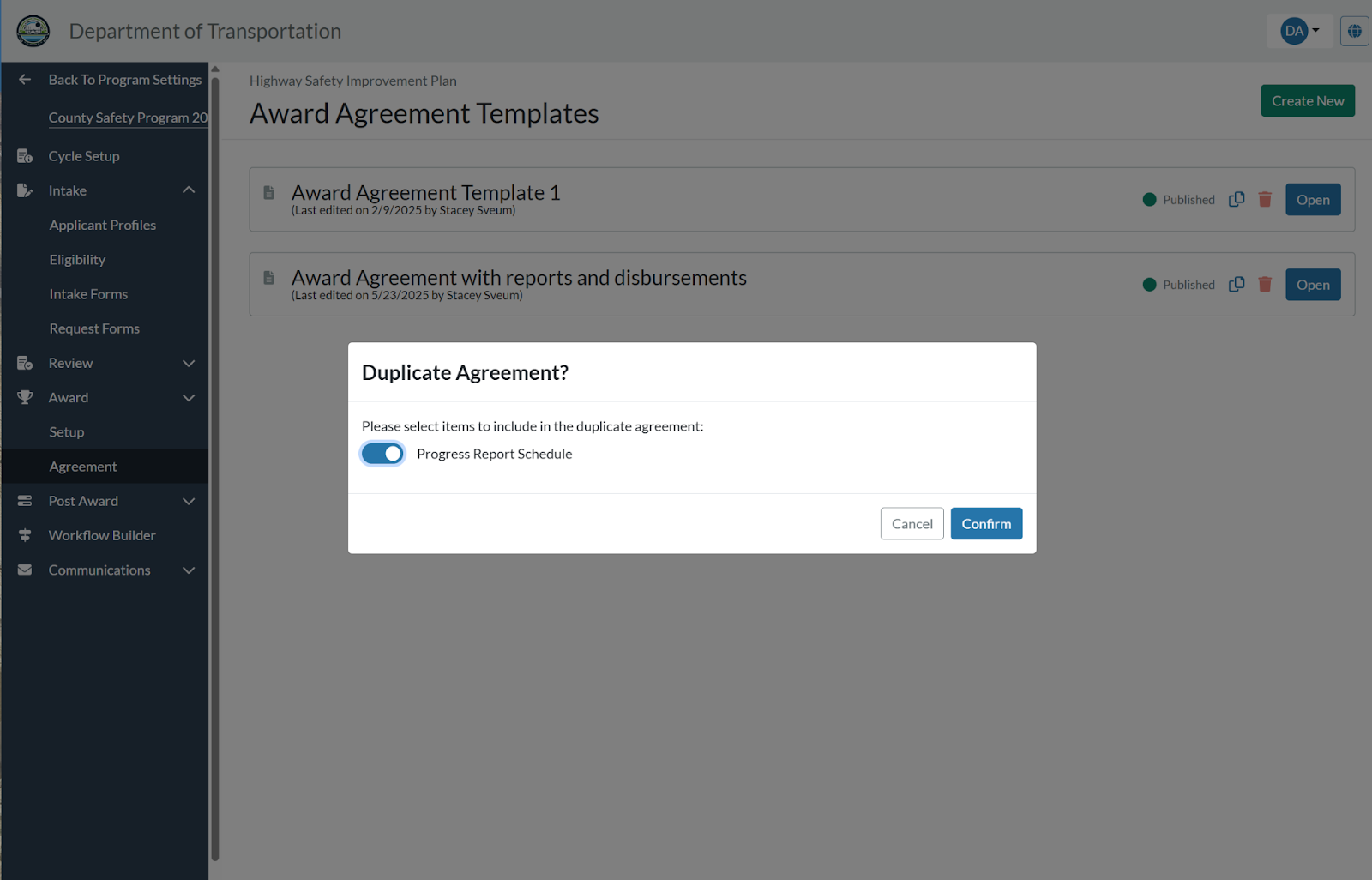Image resolution: width=1372 pixels, height=880 pixels.
Task: Collapse the Intake section chevron
Action: [x=189, y=190]
